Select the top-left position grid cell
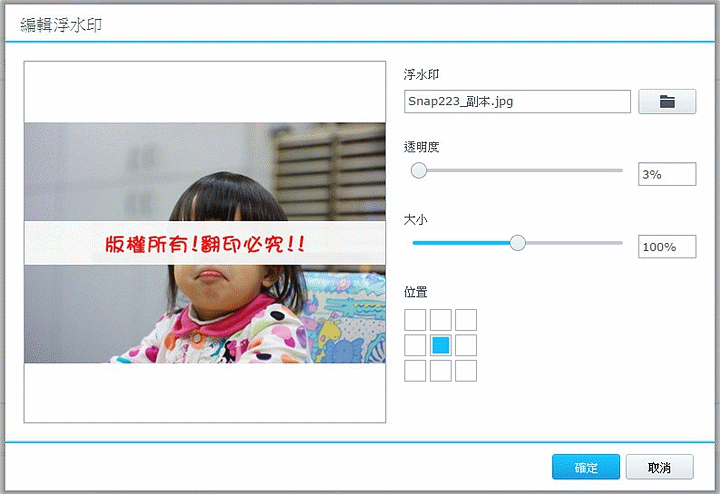The height and width of the screenshot is (494, 720). 415,320
